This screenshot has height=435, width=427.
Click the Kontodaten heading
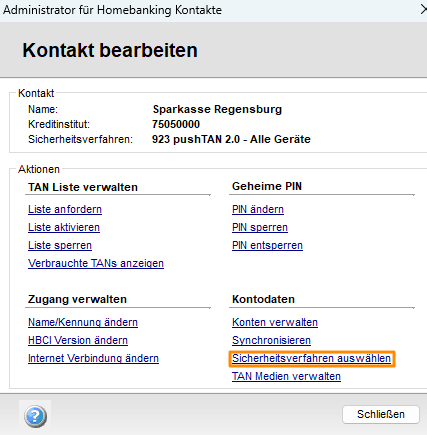click(263, 299)
